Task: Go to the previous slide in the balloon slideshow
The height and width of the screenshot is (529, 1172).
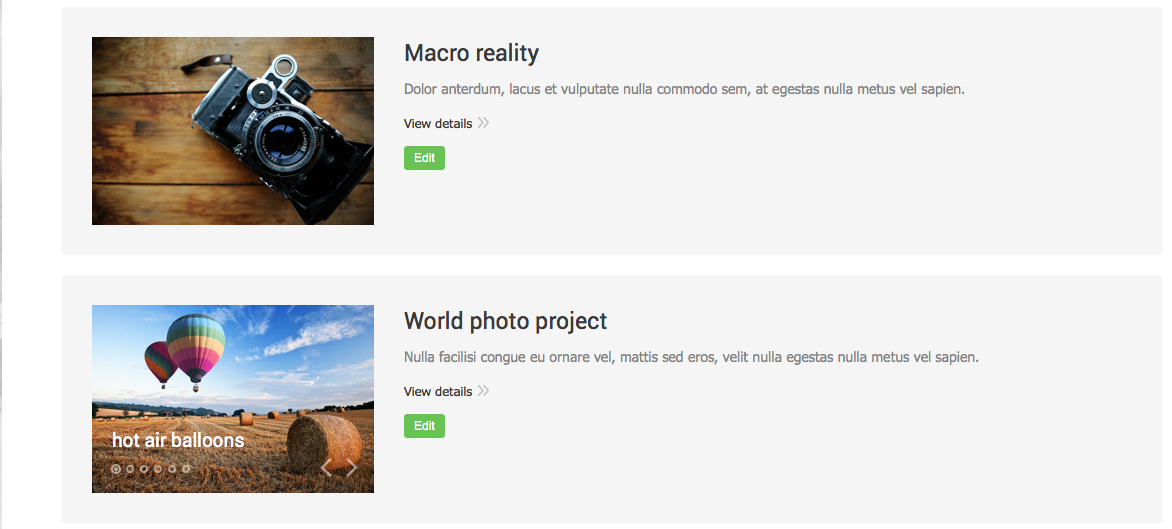Action: (326, 467)
